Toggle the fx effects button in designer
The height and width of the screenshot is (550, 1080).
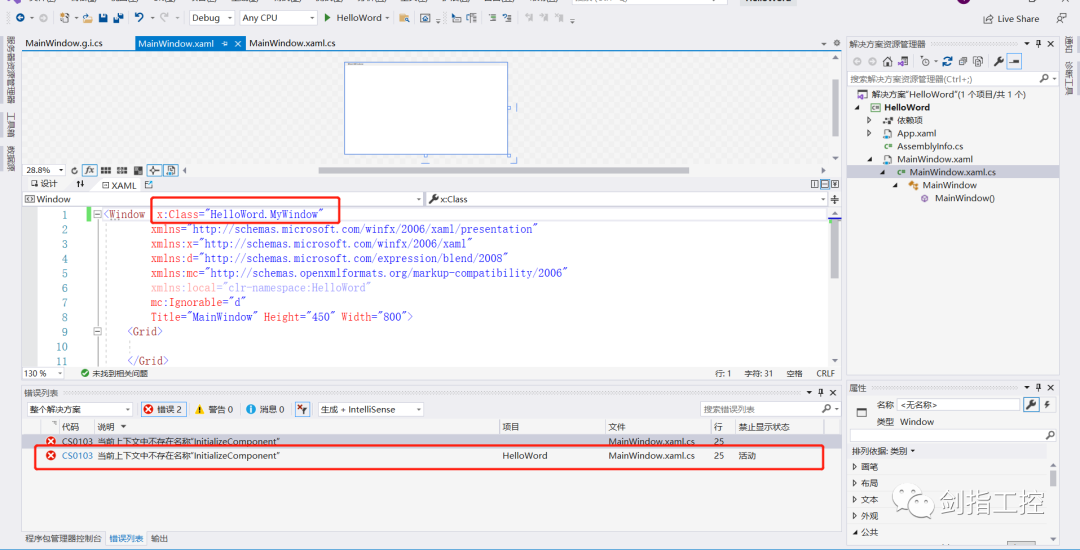pos(90,169)
